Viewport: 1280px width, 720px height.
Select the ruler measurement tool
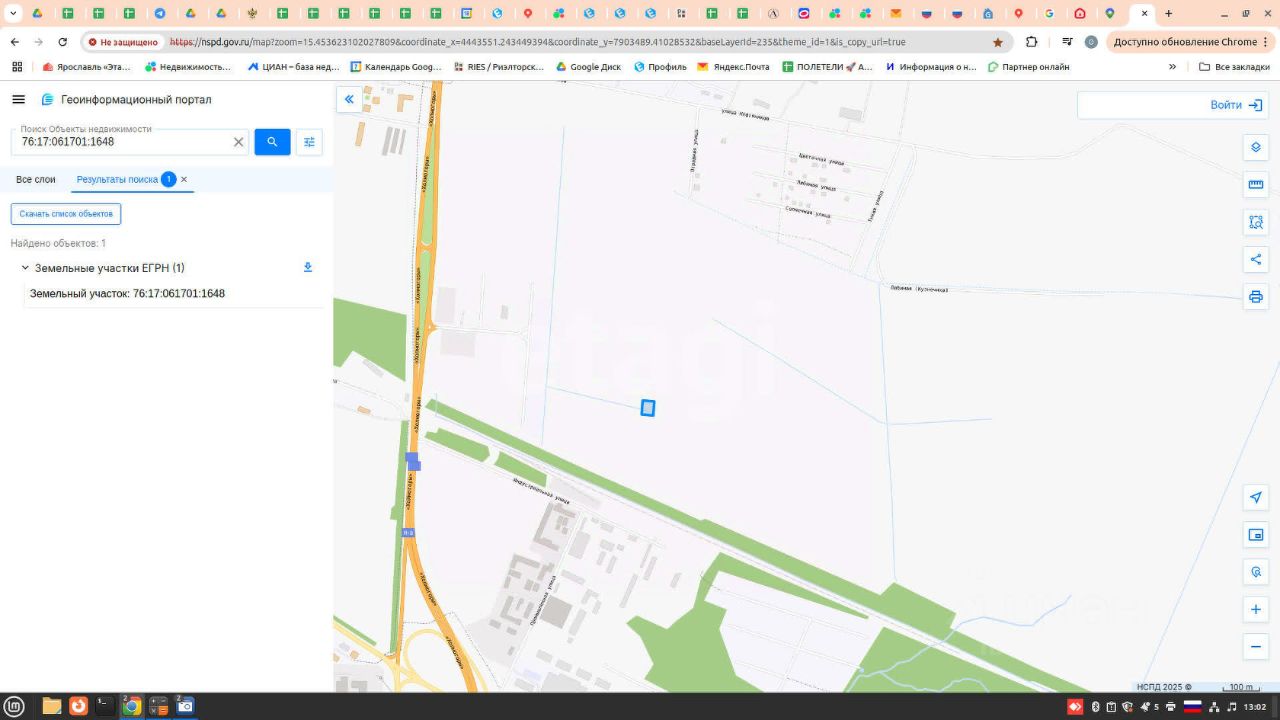[1256, 185]
